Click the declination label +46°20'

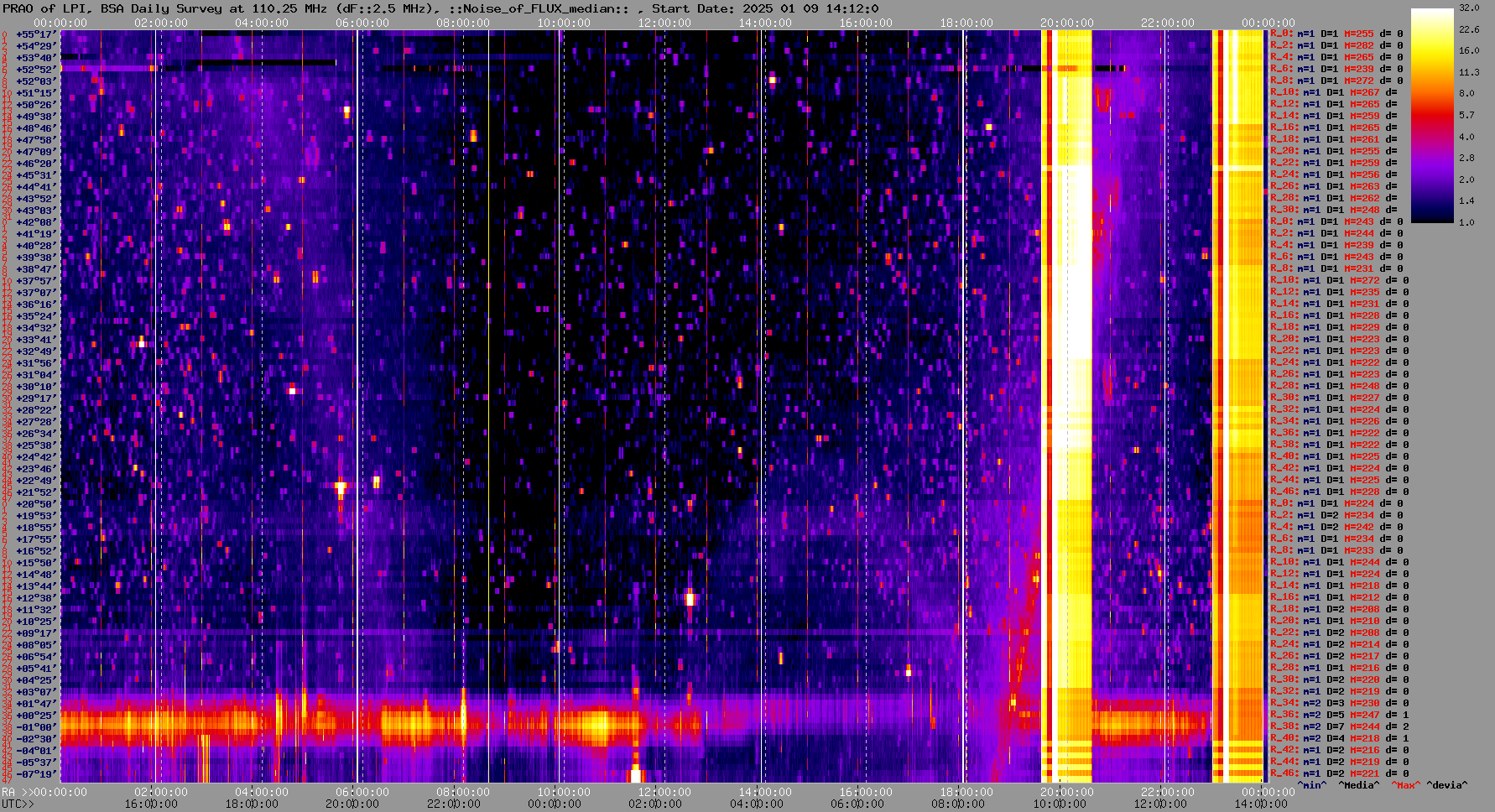click(36, 164)
